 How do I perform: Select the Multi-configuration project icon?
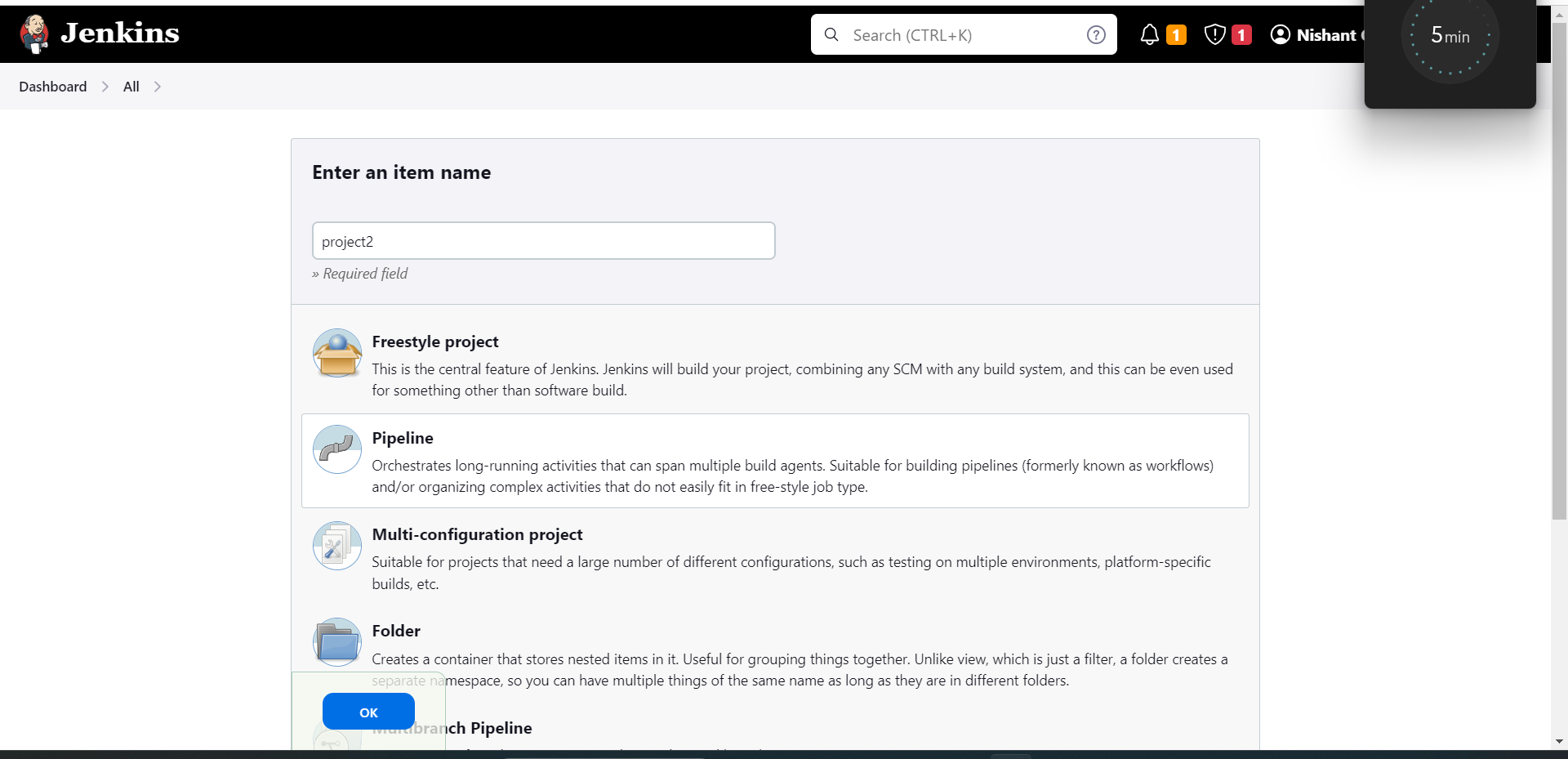(x=336, y=546)
